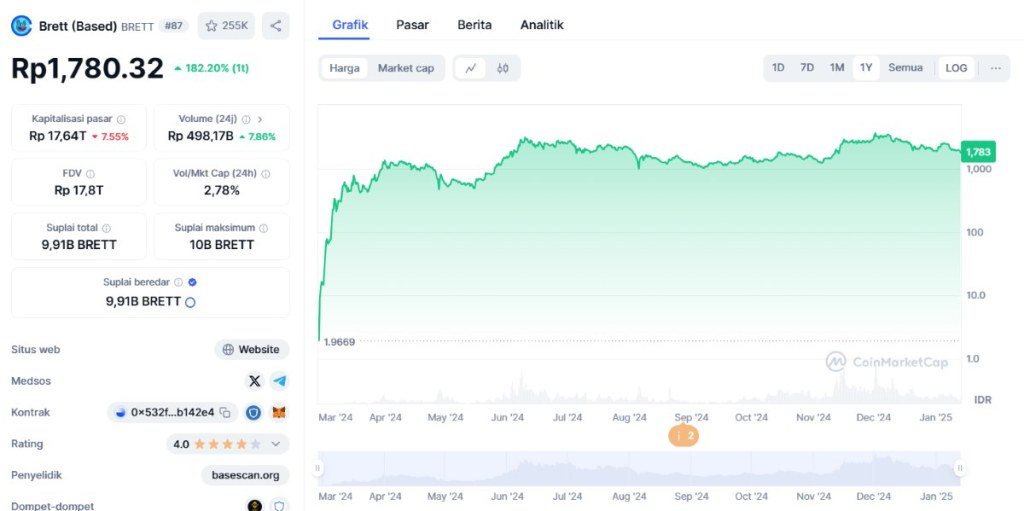Visit basescan.org explorer link
Image resolution: width=1024 pixels, height=511 pixels.
pos(245,475)
